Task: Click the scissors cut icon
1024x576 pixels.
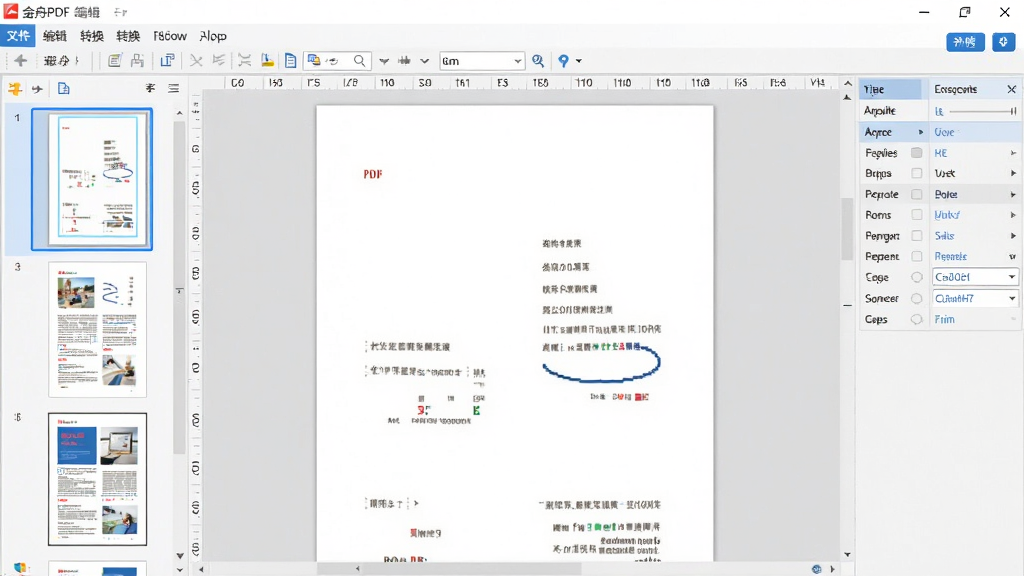Action: pyautogui.click(x=196, y=61)
